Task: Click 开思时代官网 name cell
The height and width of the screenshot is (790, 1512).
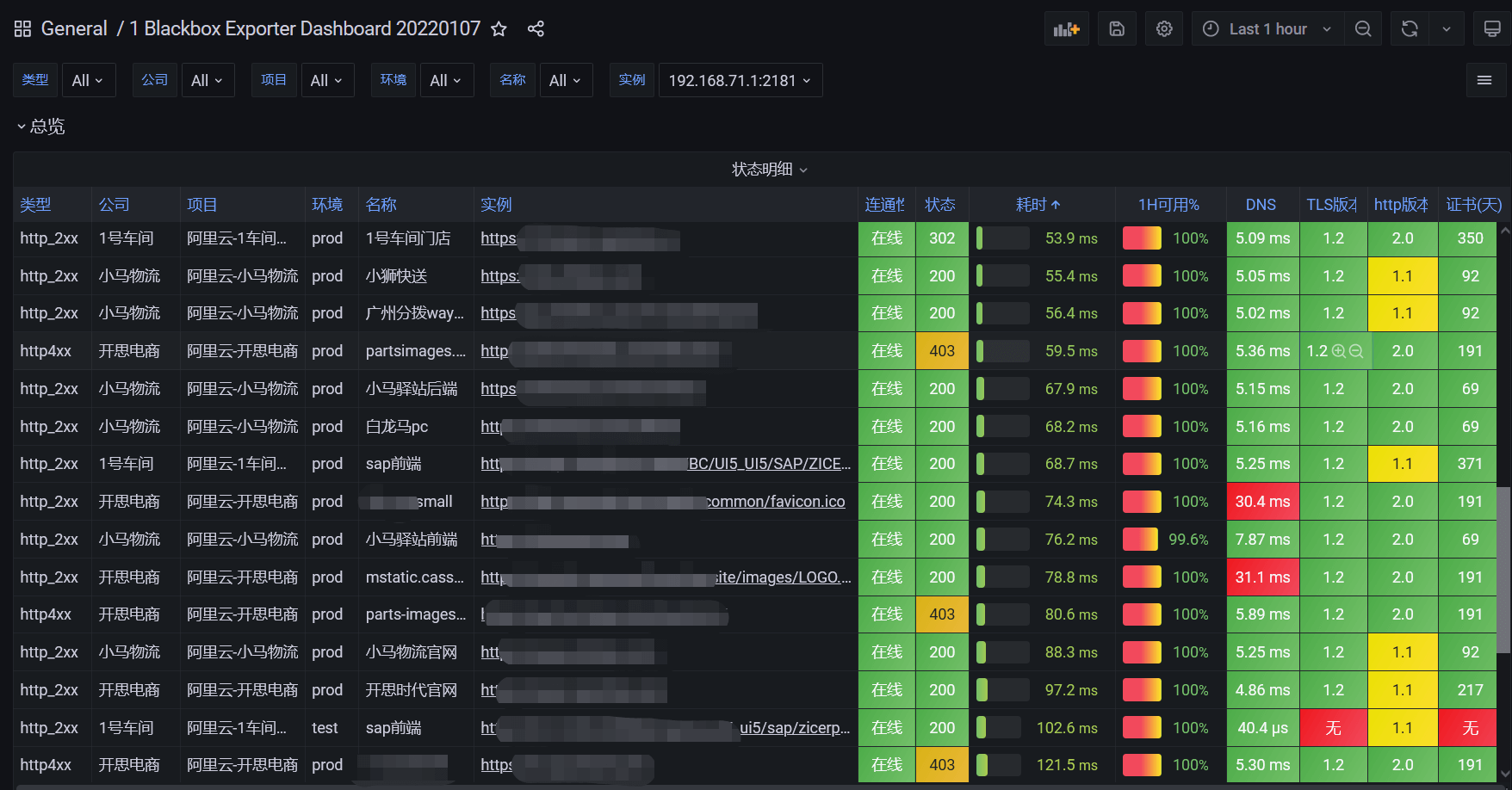Action: pyautogui.click(x=416, y=690)
